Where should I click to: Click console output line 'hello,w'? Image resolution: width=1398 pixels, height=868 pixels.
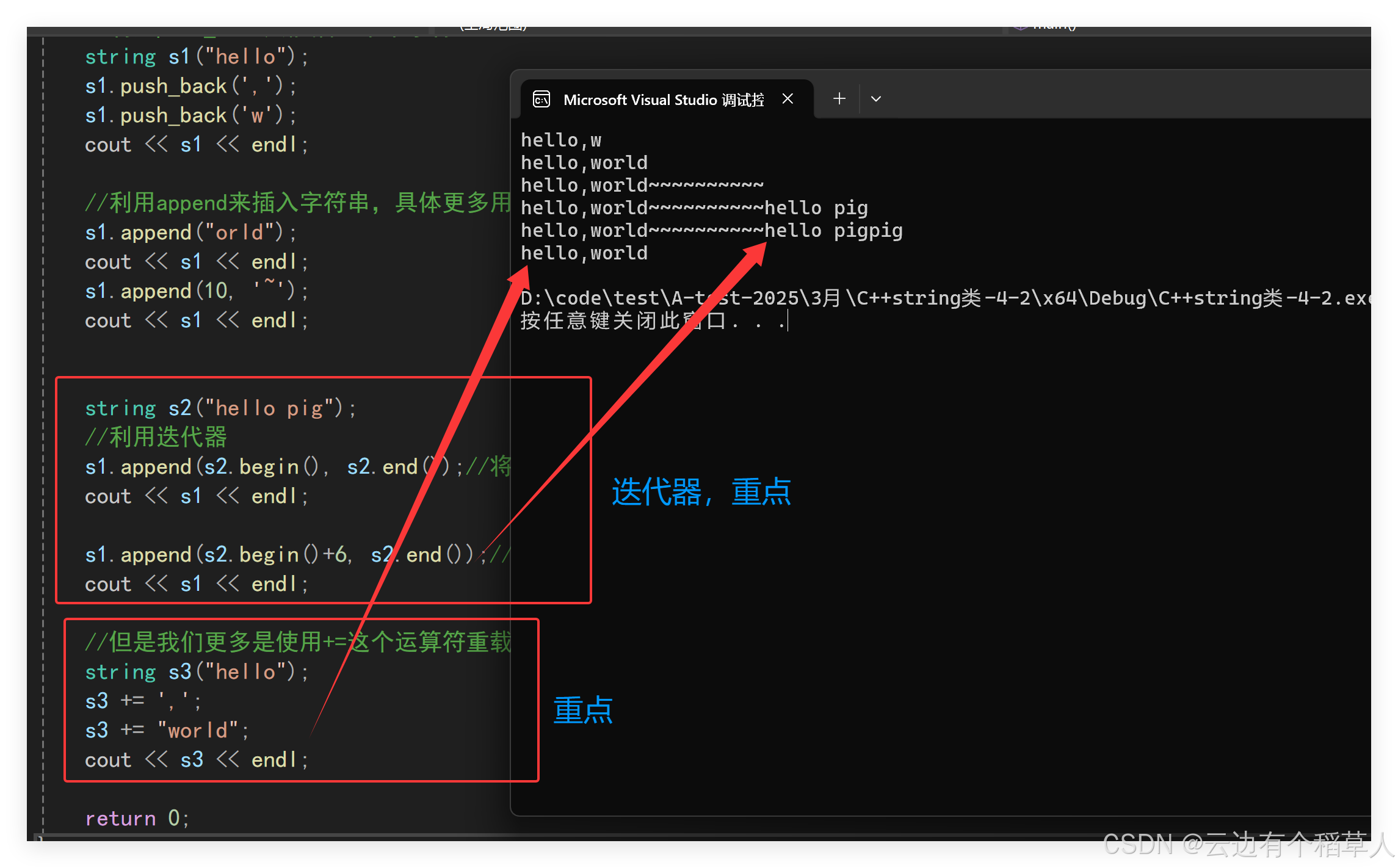pos(560,140)
